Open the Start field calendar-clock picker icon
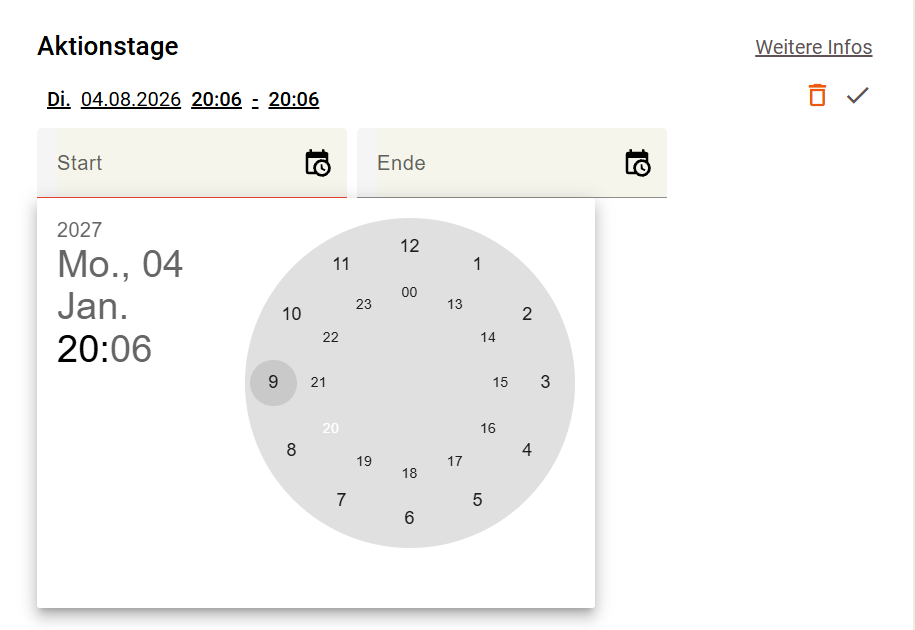The image size is (915, 630). coord(317,163)
